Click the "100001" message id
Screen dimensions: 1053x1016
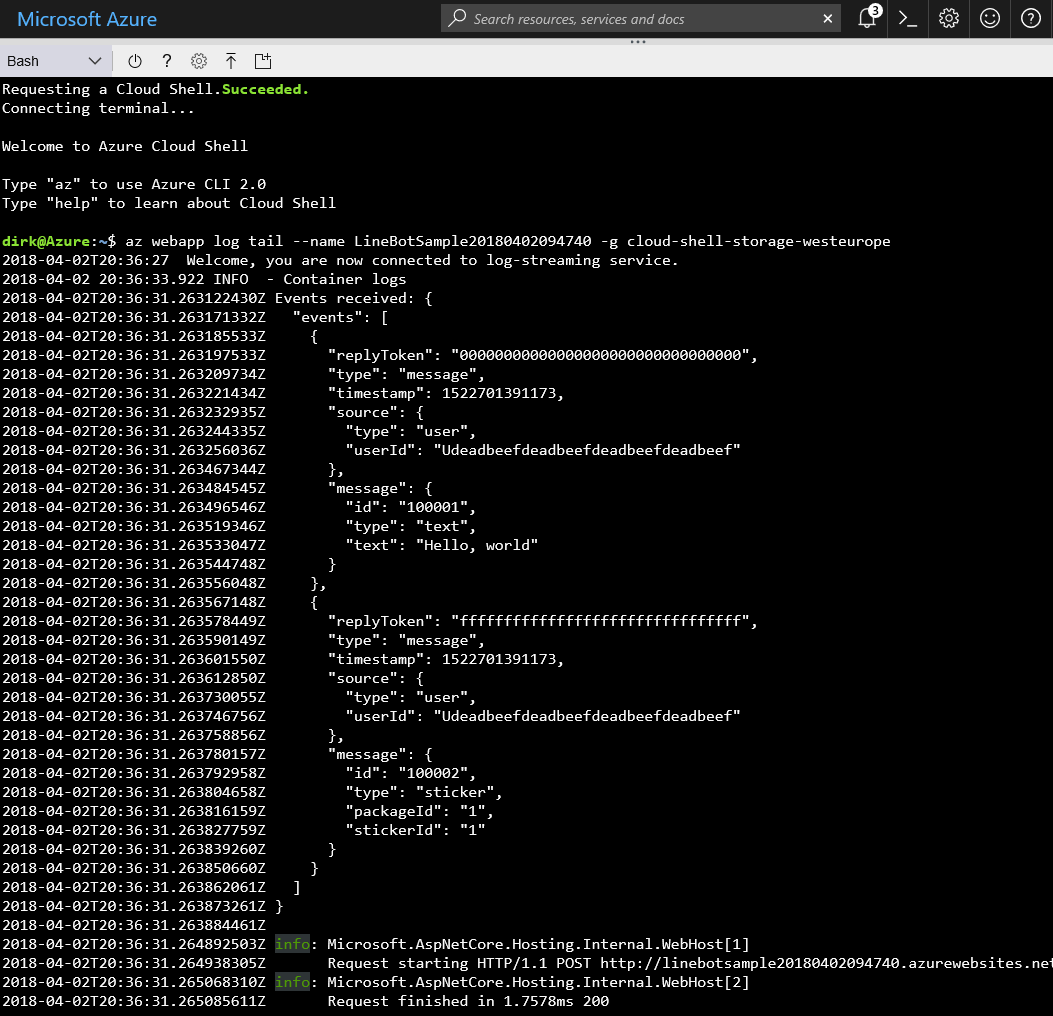click(433, 507)
